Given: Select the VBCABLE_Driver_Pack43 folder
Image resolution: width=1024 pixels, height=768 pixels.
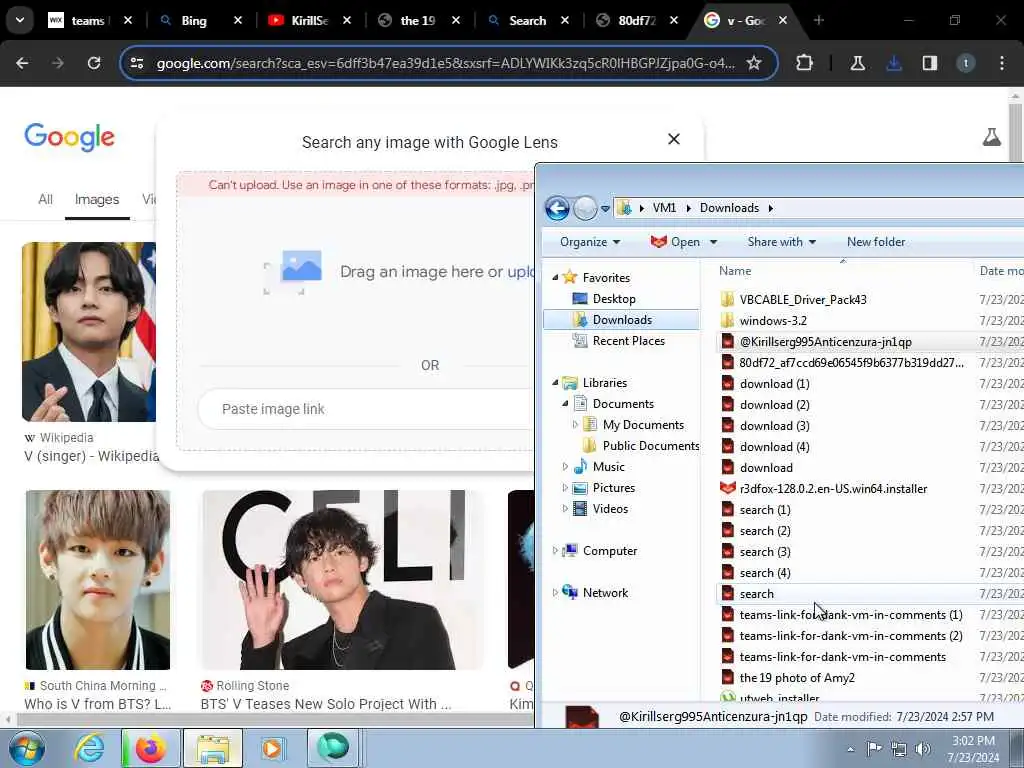Looking at the screenshot, I should pos(803,300).
